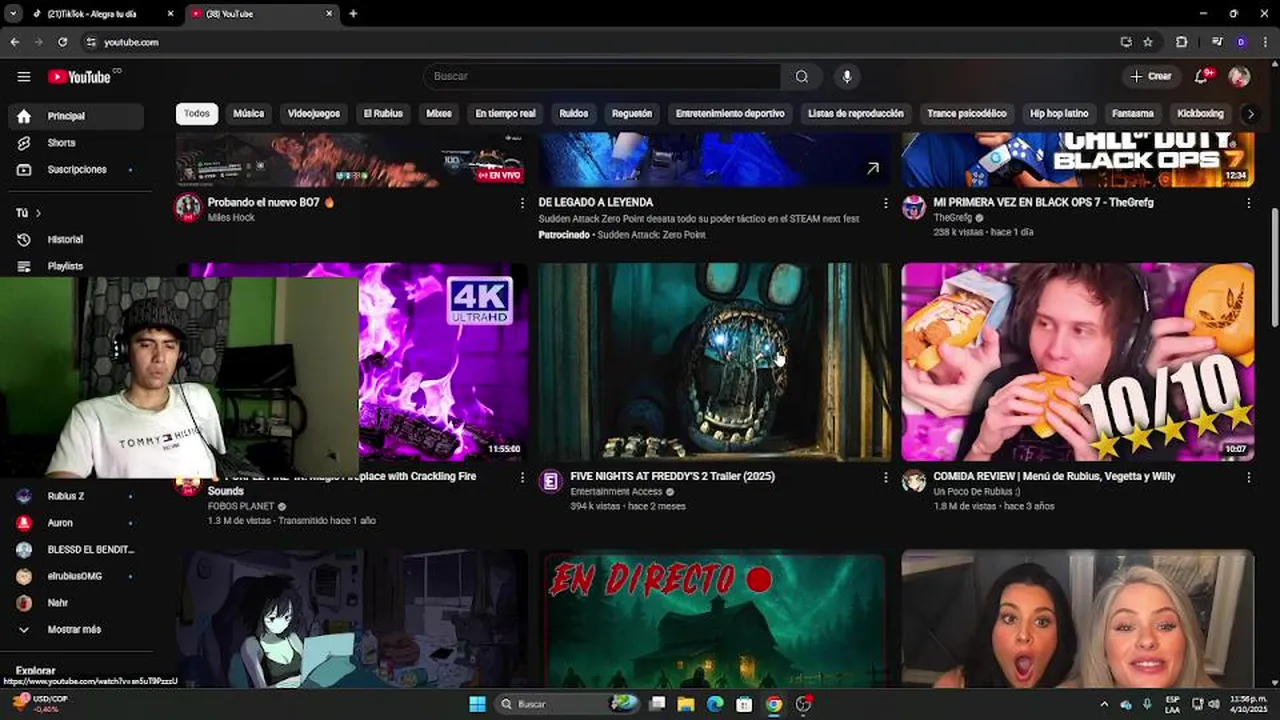Select the Fantasma filter chip
1280x720 pixels.
click(x=1133, y=114)
